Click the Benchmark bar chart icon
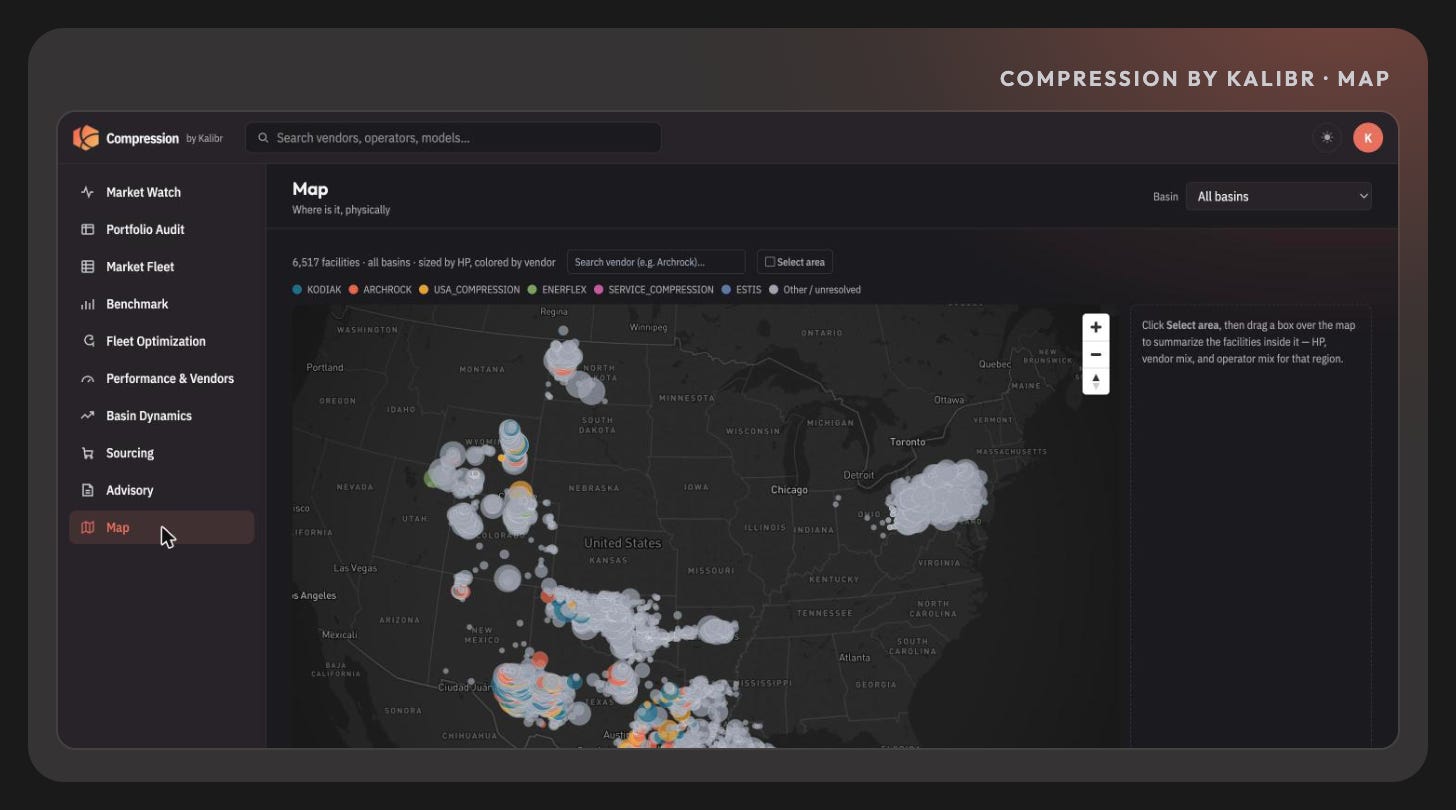 (x=88, y=304)
